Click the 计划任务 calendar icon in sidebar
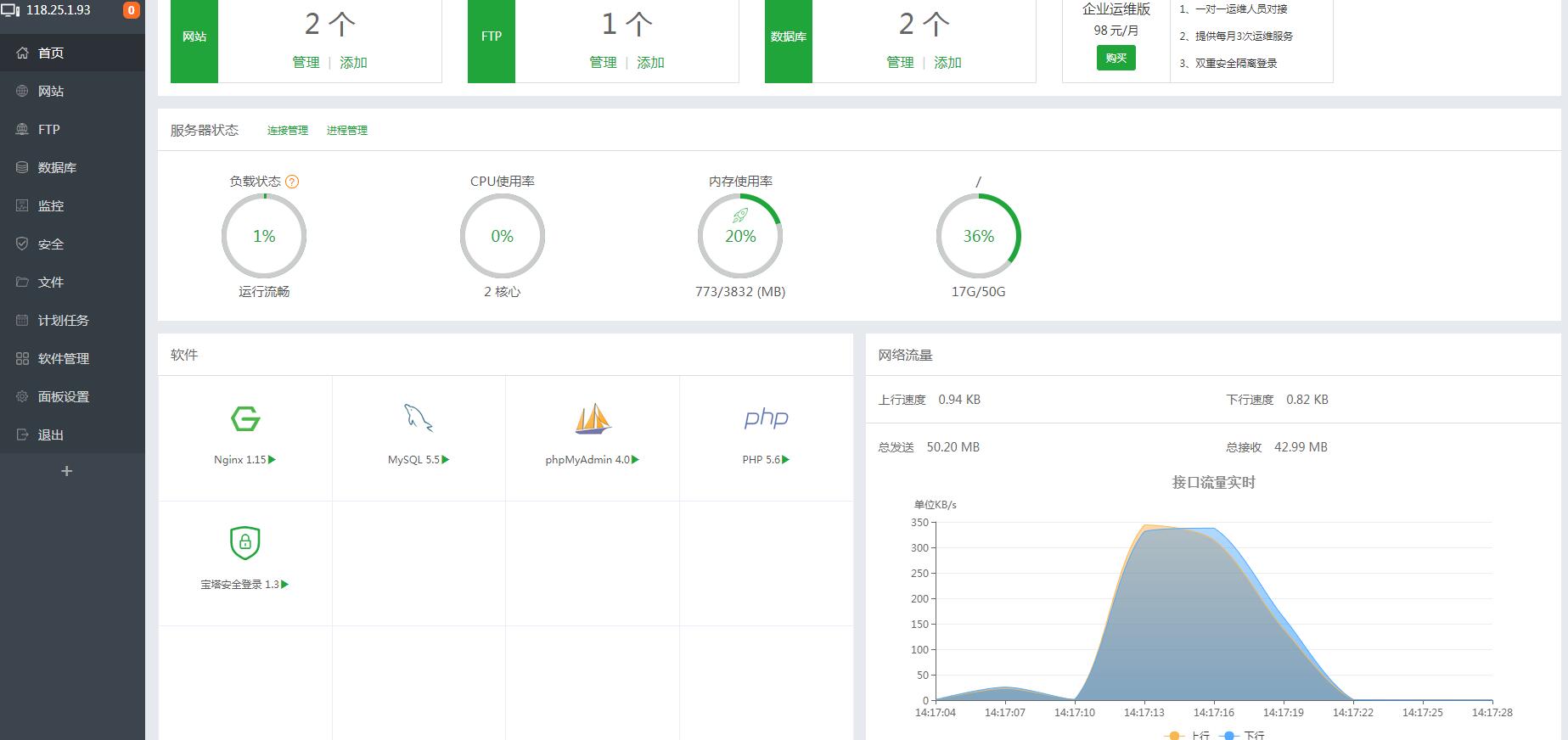This screenshot has height=740, width=1568. point(22,320)
